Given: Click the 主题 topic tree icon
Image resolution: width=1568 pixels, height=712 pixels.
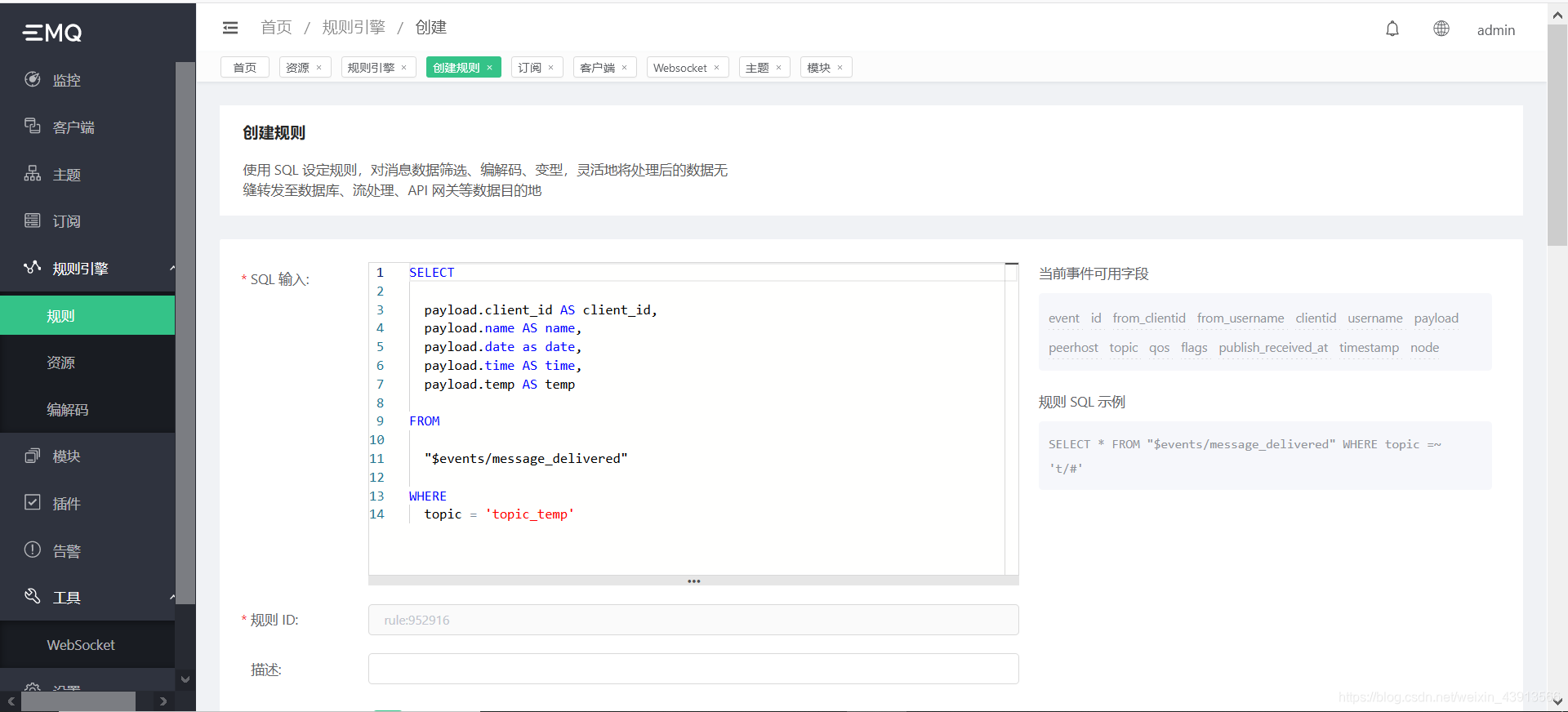Looking at the screenshot, I should pyautogui.click(x=33, y=173).
